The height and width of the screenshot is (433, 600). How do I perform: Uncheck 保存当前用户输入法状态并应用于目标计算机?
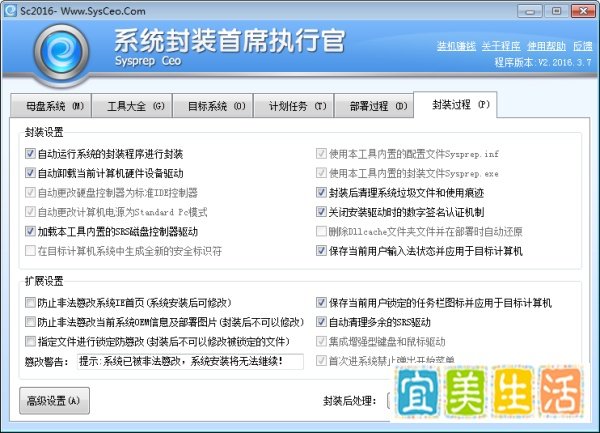pos(321,251)
